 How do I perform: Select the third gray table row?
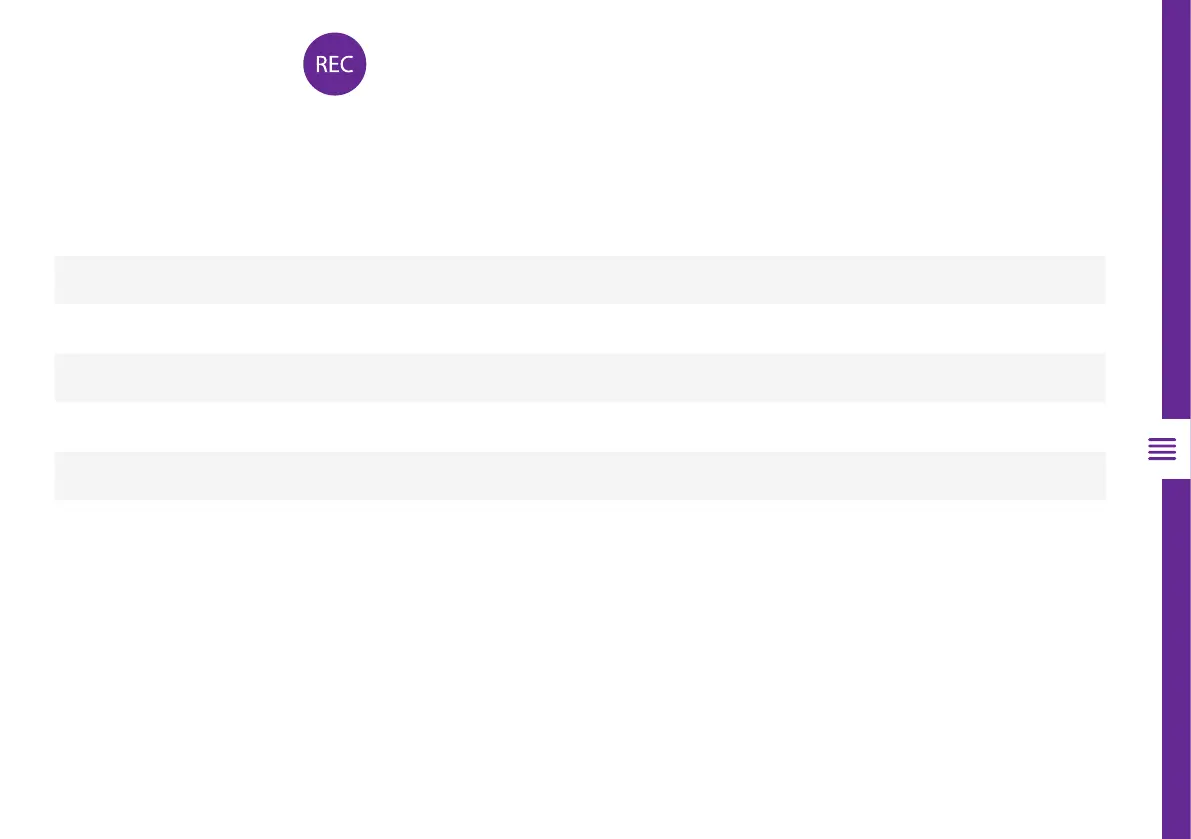(579, 475)
